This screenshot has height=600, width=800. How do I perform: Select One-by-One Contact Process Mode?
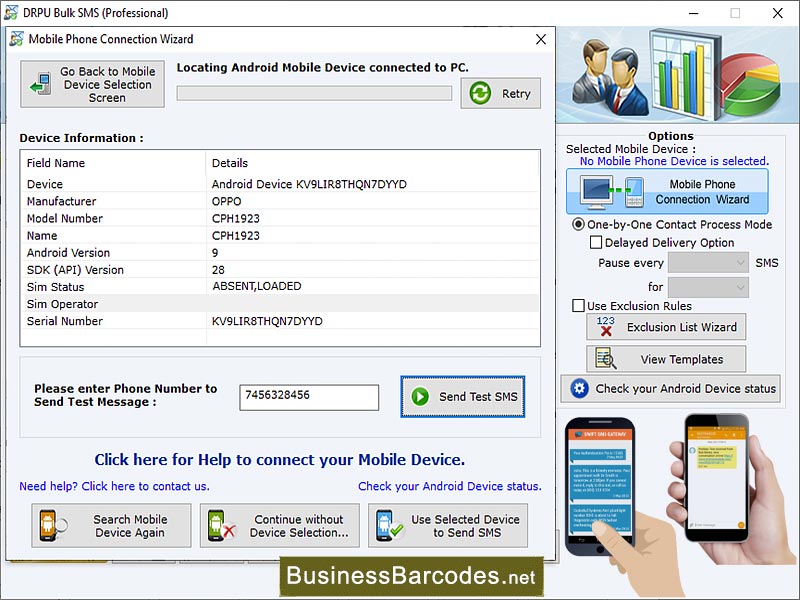(577, 224)
